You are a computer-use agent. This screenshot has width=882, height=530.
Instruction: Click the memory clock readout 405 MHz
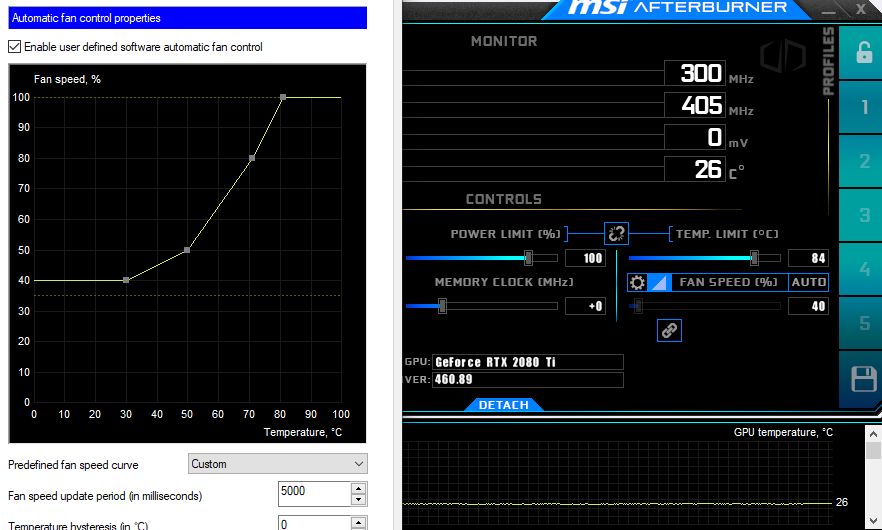click(x=695, y=105)
